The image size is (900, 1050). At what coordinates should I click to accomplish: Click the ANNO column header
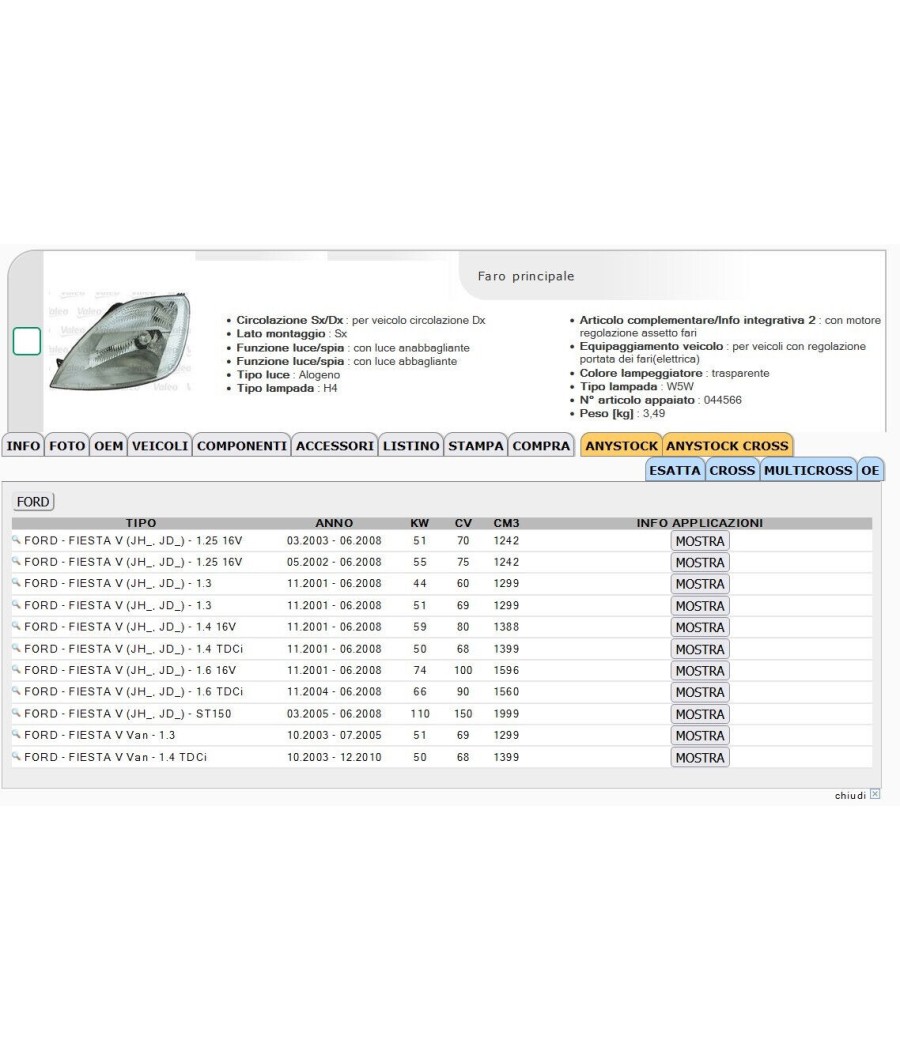[x=334, y=523]
